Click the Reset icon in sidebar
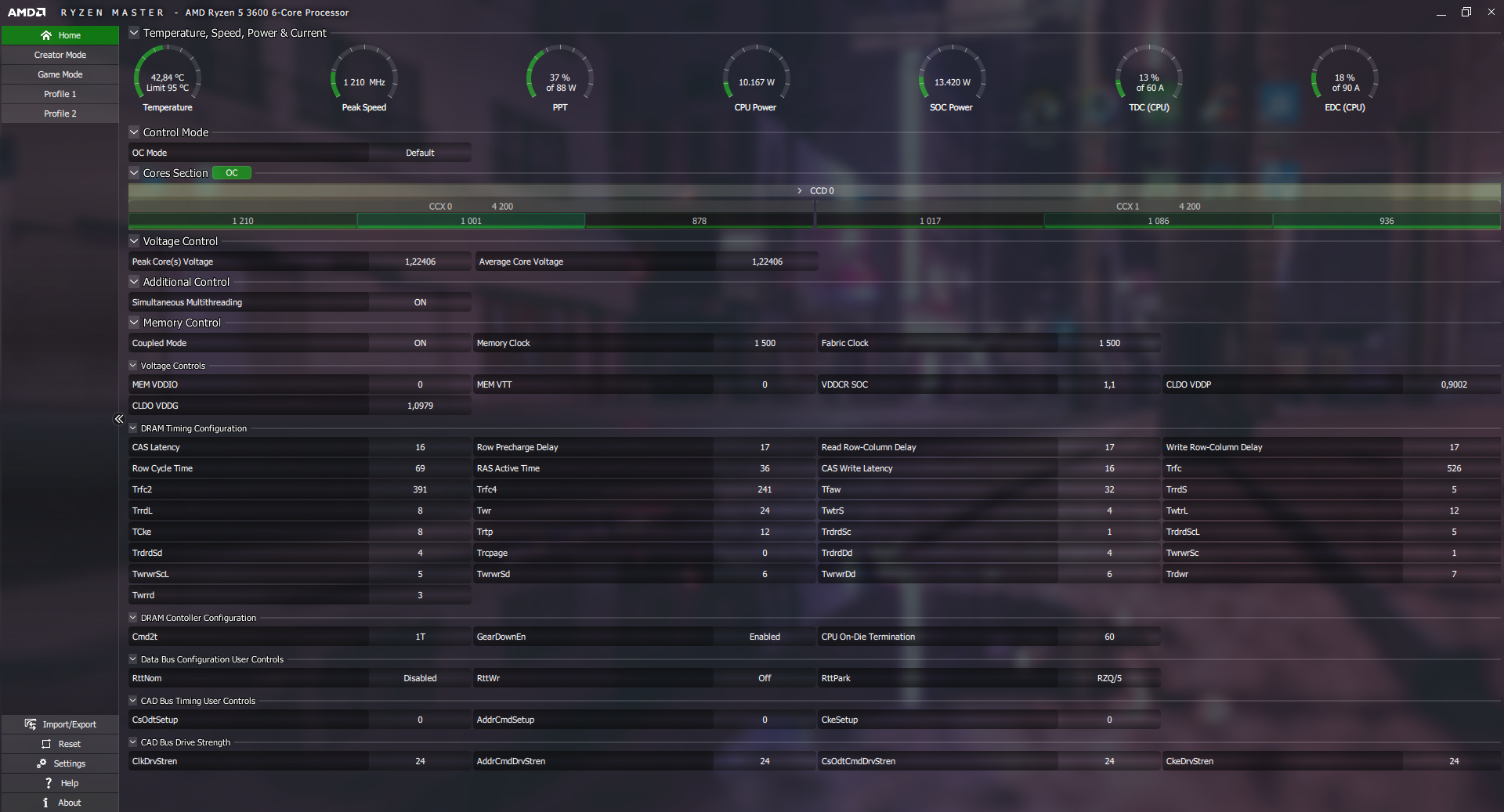The width and height of the screenshot is (1504, 812). (46, 744)
